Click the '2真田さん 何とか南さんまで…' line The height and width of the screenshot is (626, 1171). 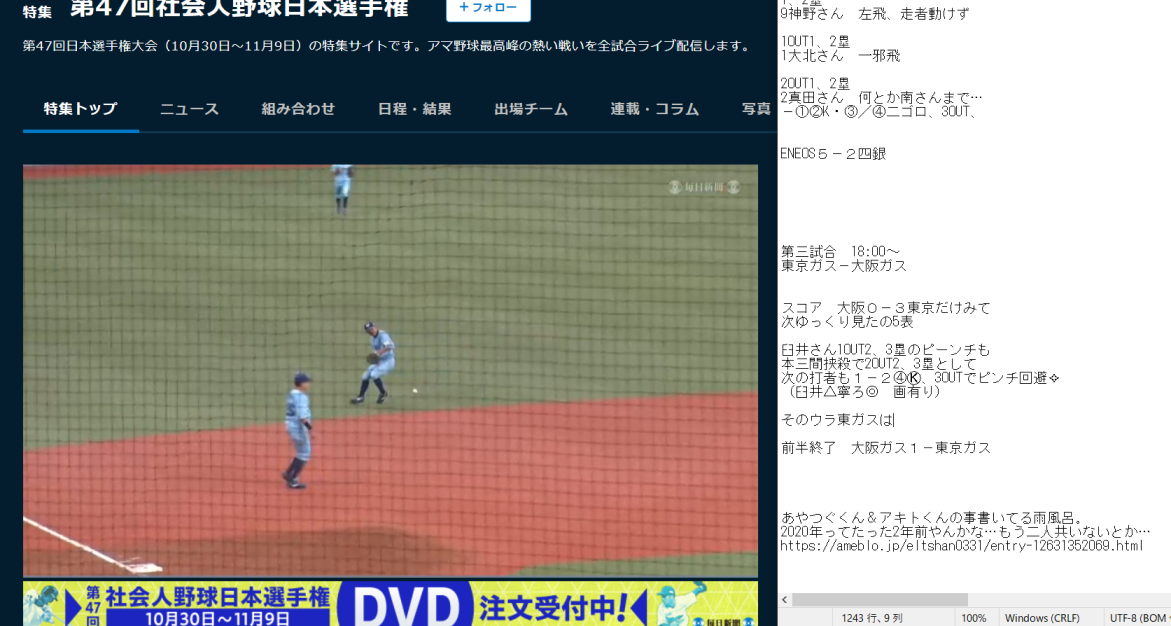coord(881,98)
